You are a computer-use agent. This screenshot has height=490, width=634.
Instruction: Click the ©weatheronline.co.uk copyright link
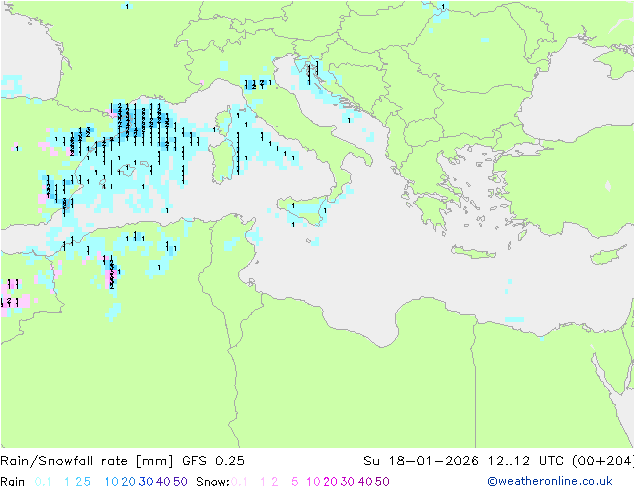[x=550, y=481]
